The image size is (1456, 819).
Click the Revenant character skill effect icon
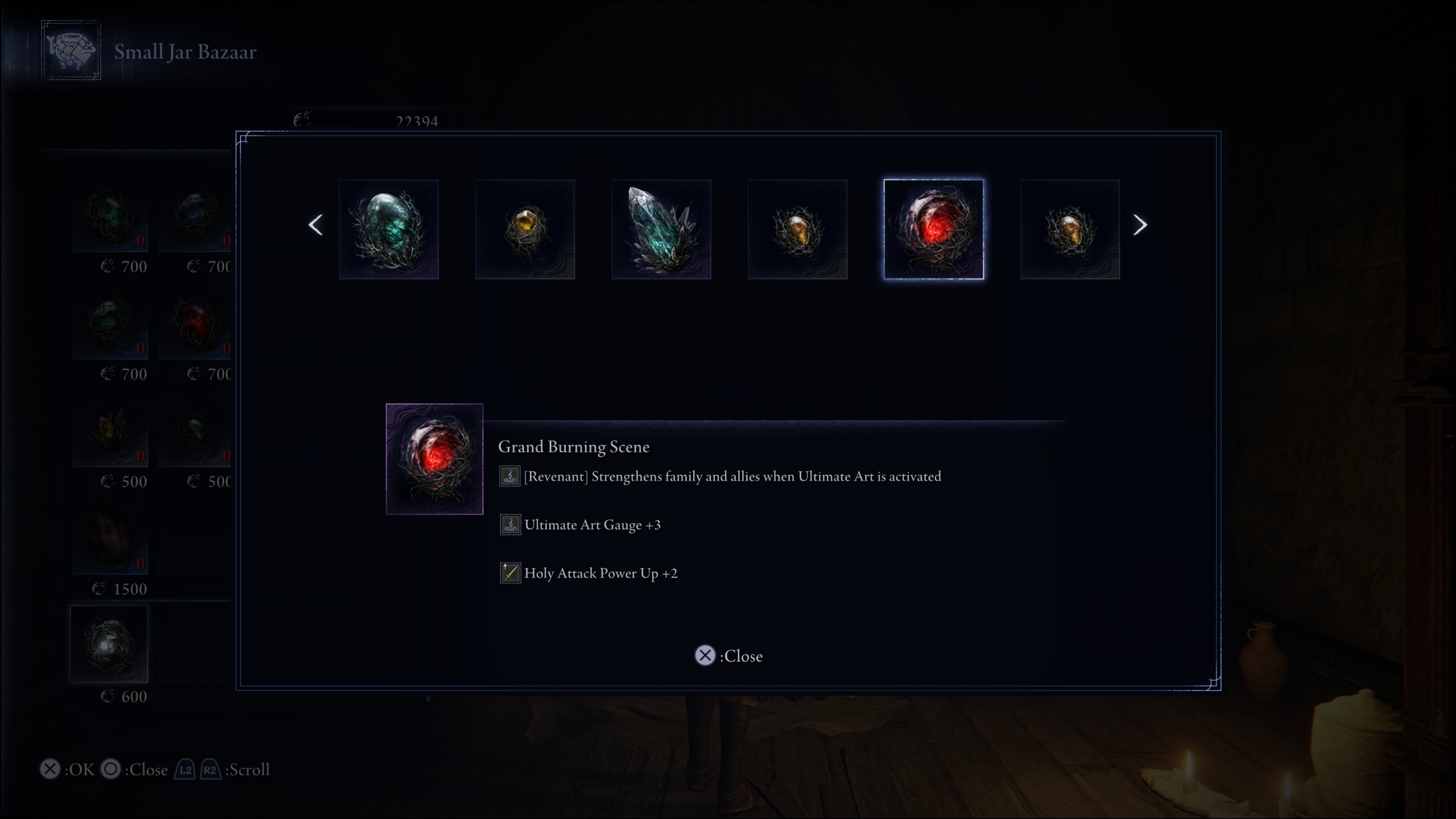point(510,476)
